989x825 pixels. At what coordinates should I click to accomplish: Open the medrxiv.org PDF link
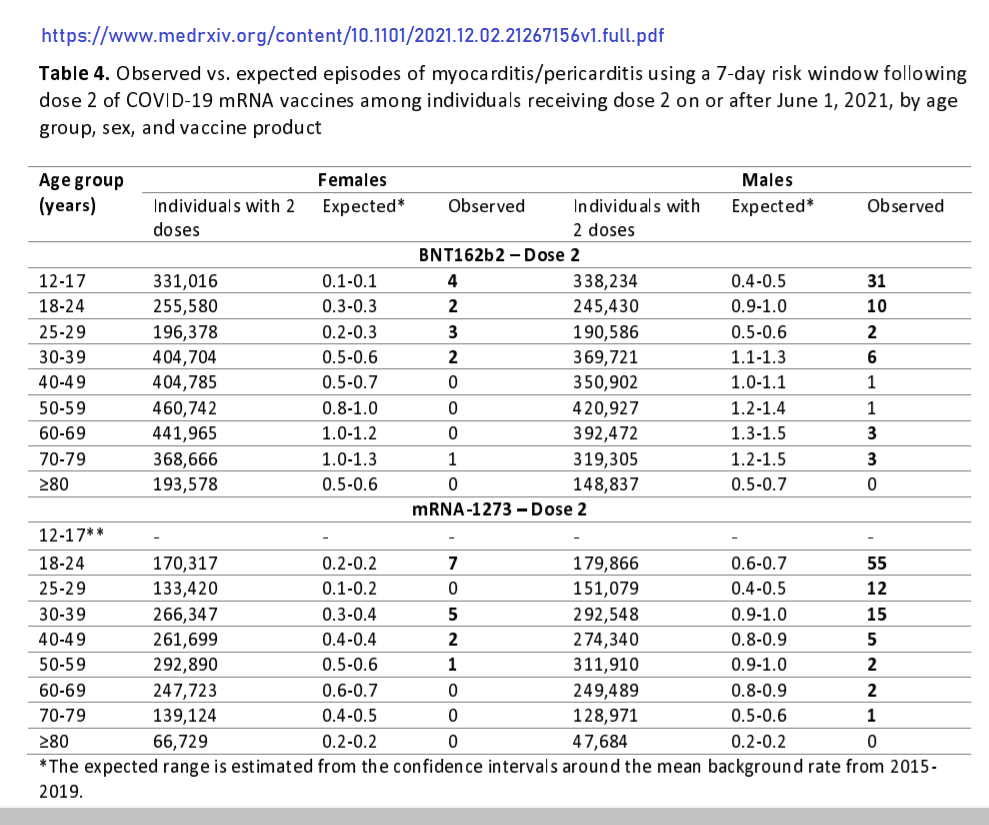click(x=352, y=36)
